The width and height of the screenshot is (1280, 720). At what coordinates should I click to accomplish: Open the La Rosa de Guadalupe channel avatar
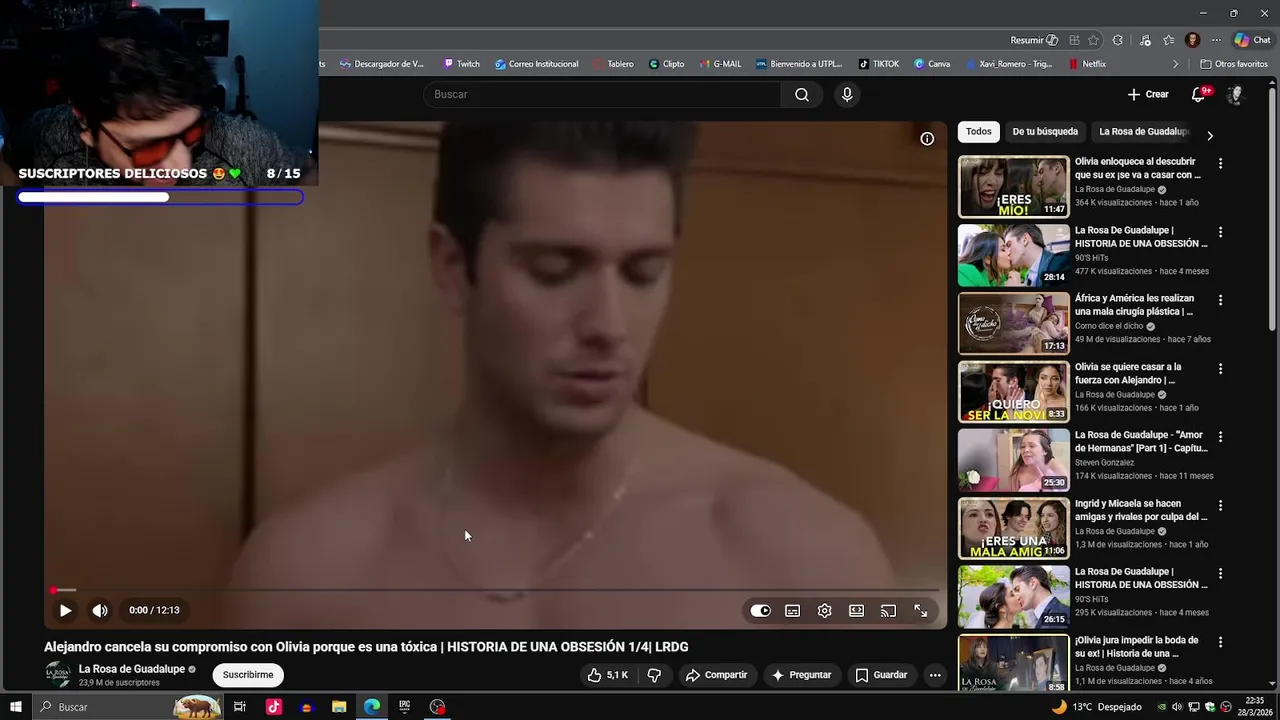58,675
